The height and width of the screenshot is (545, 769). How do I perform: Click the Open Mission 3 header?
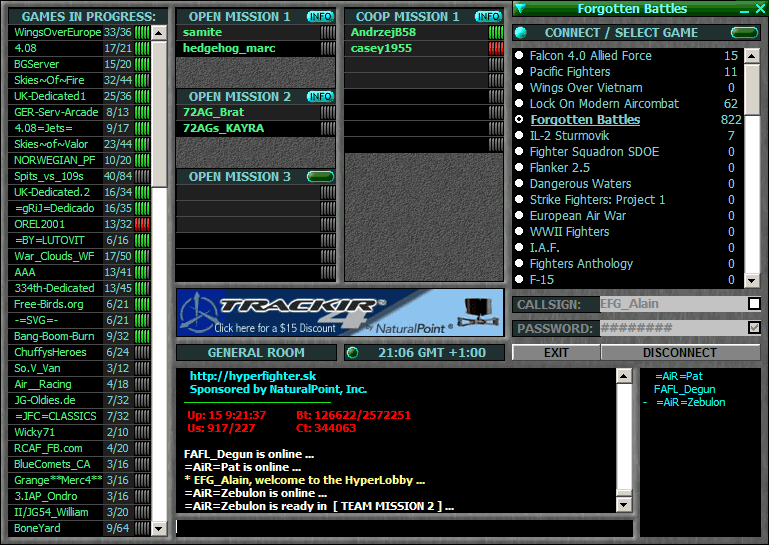[239, 177]
